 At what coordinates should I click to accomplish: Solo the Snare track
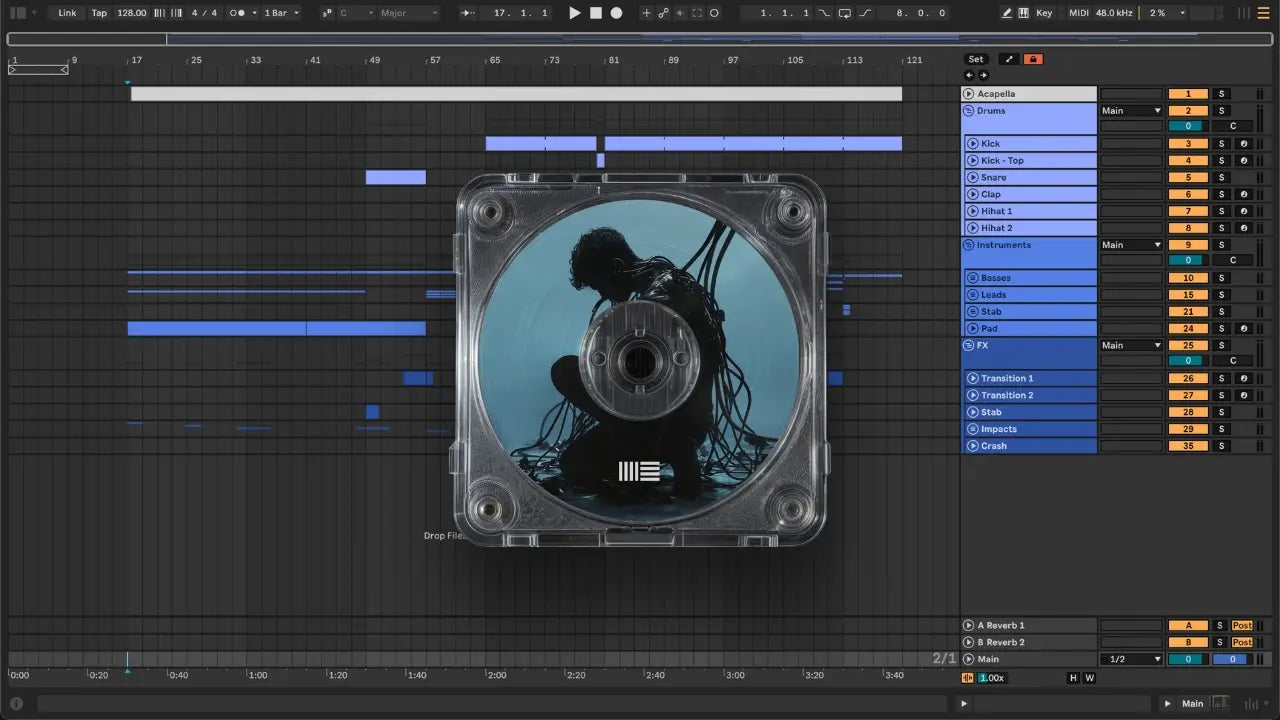coord(1220,178)
